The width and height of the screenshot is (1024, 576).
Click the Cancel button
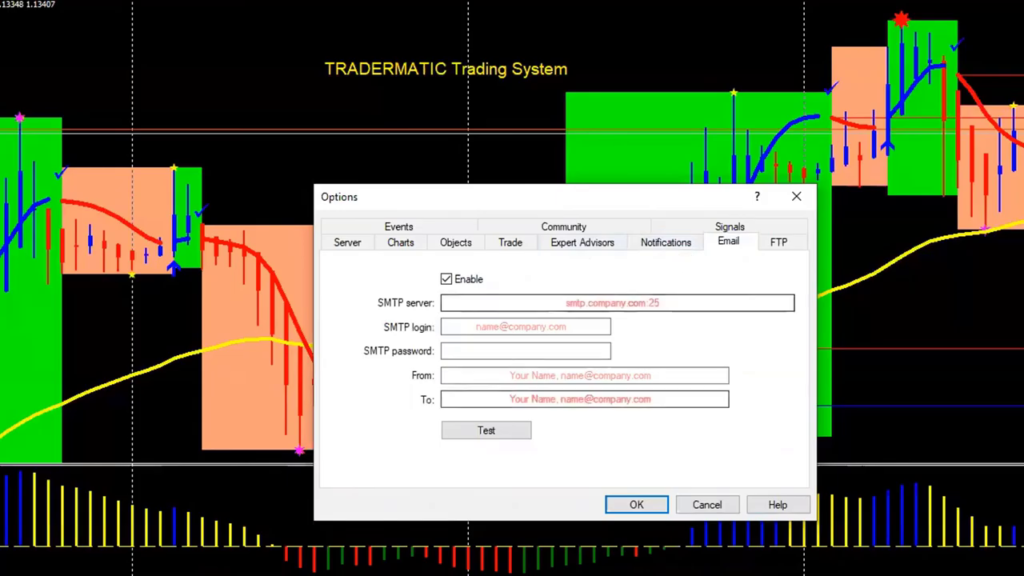coord(707,505)
